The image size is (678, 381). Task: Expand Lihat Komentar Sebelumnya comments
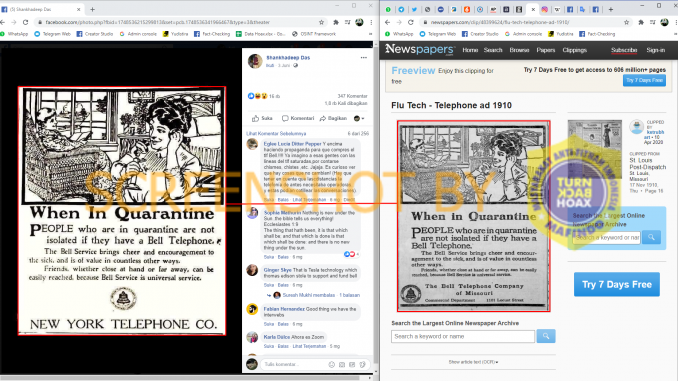pos(276,134)
